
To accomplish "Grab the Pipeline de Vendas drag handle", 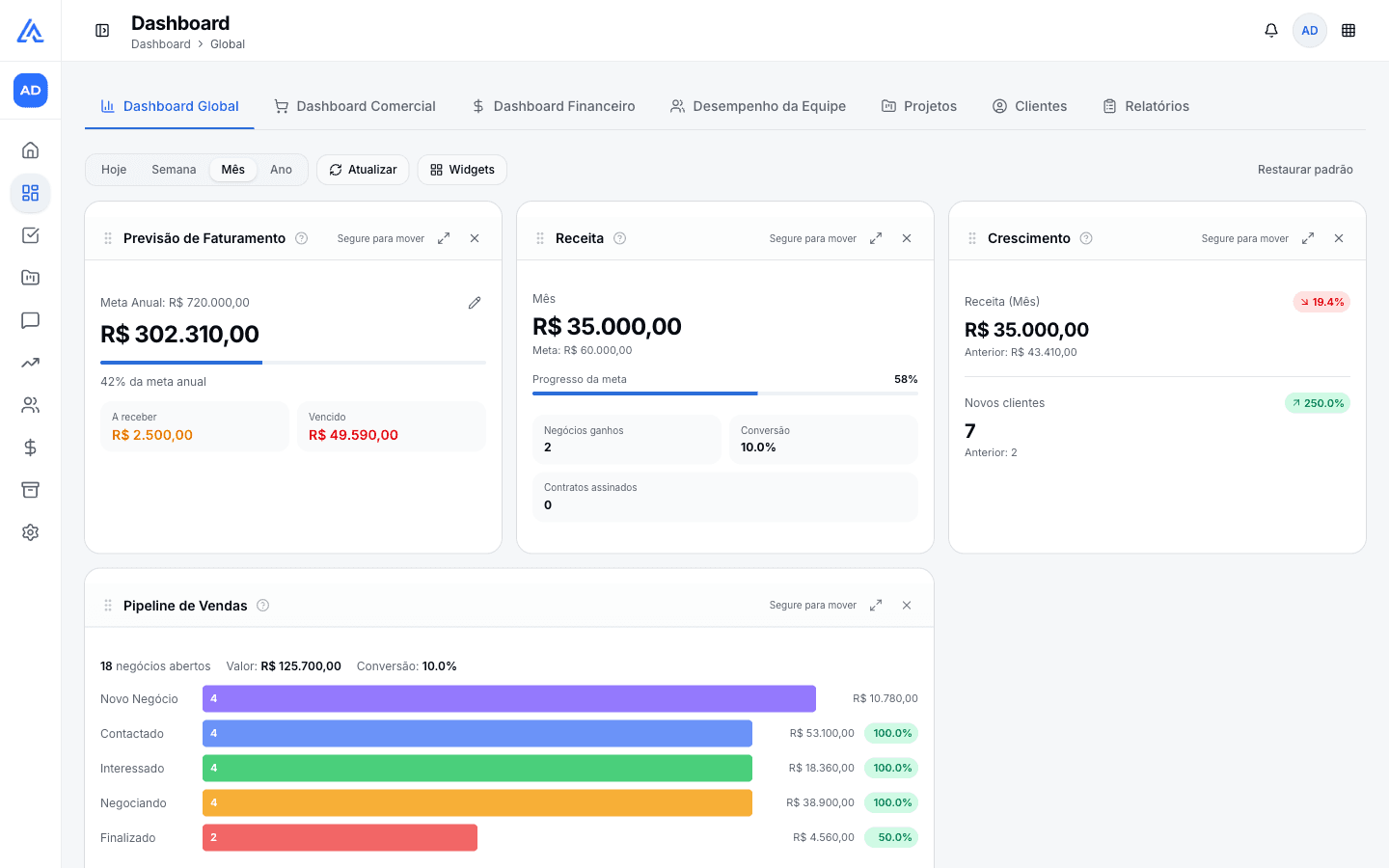I will (108, 606).
